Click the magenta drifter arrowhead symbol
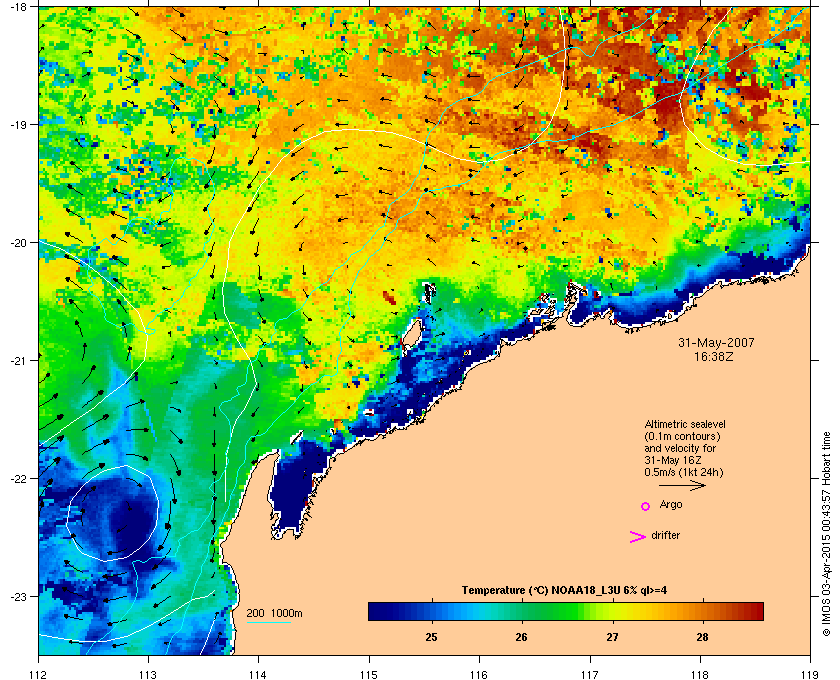Image resolution: width=840 pixels, height=680 pixels. [637, 537]
